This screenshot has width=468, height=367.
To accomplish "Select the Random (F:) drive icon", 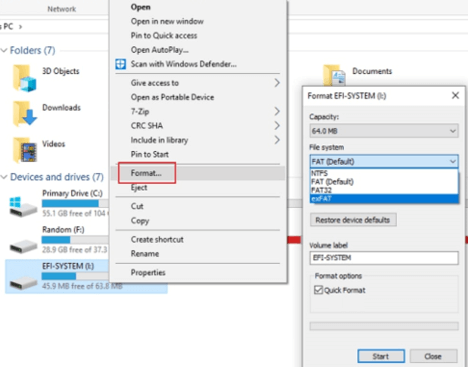I will click(x=23, y=246).
